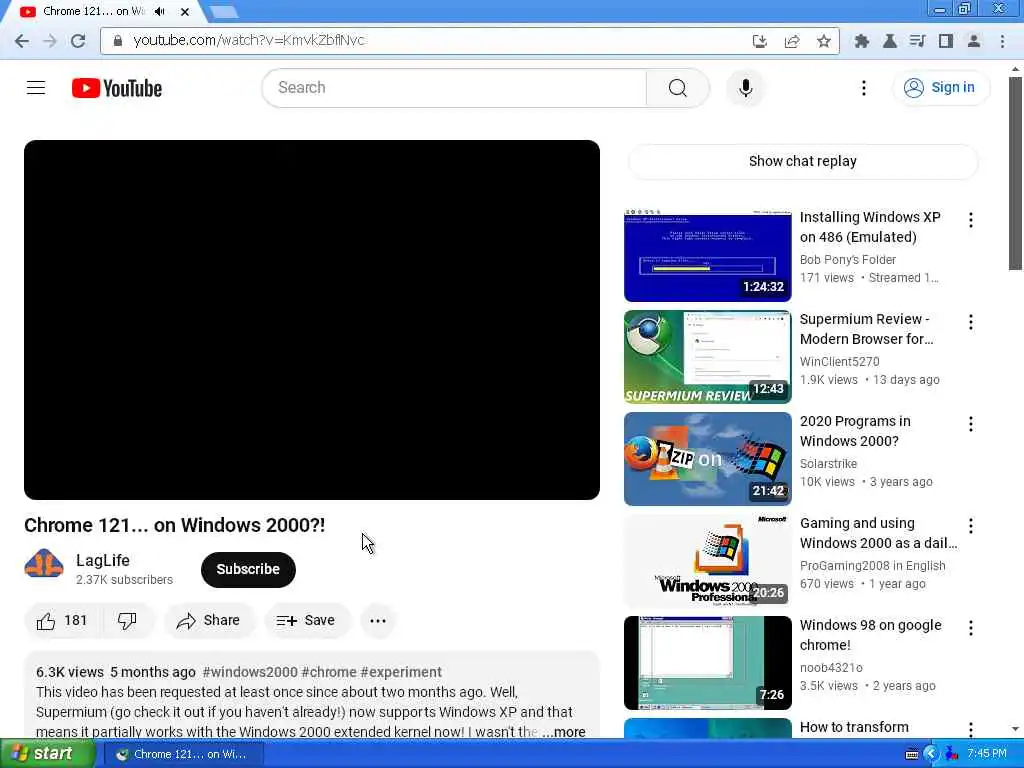The width and height of the screenshot is (1024, 768).
Task: Open the YouTube guide hamburger menu
Action: tap(36, 88)
